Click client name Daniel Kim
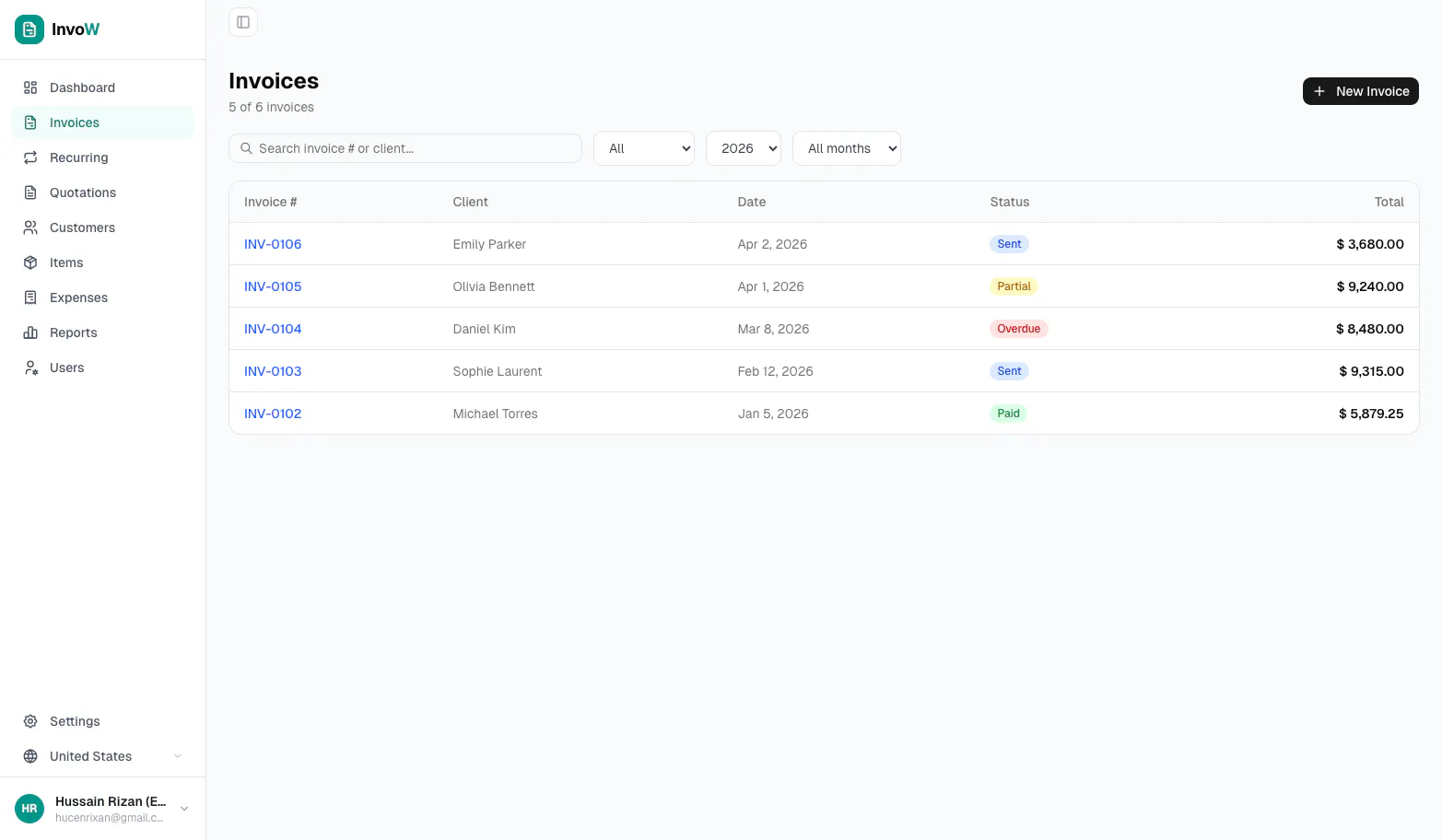This screenshot has height=840, width=1442. coord(484,329)
